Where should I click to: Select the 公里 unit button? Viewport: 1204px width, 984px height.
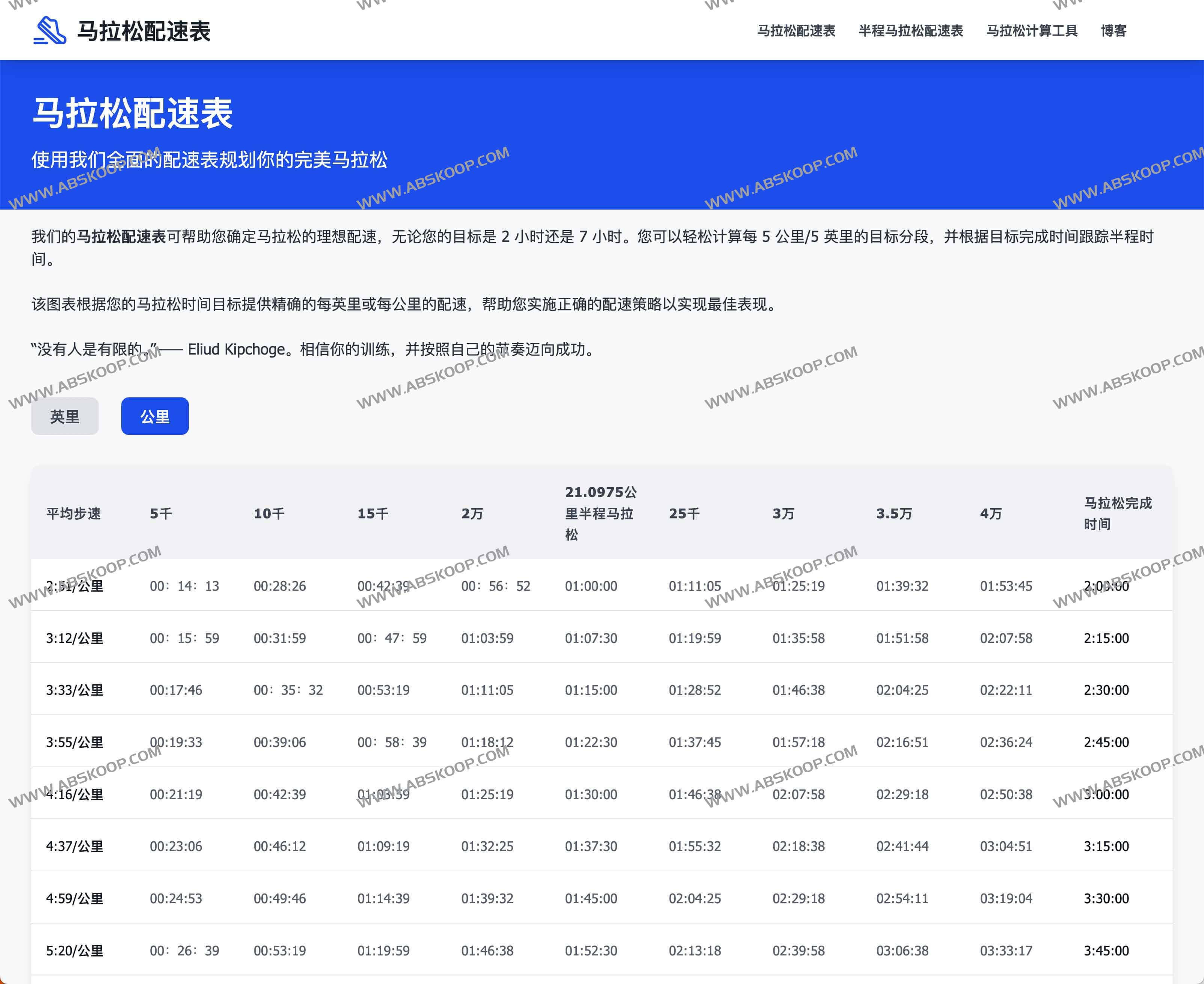tap(155, 417)
